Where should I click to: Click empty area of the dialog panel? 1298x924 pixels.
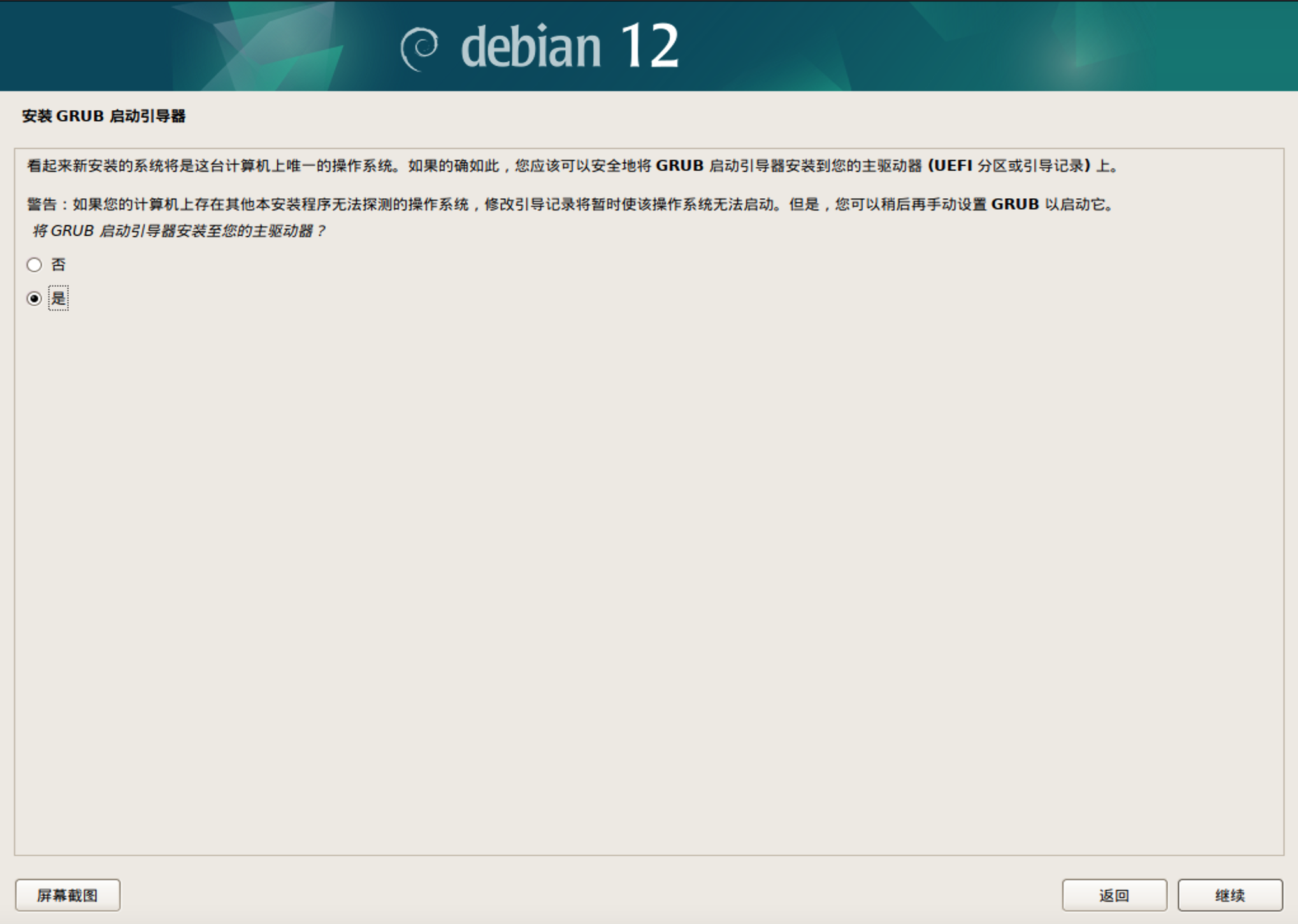(x=637, y=542)
